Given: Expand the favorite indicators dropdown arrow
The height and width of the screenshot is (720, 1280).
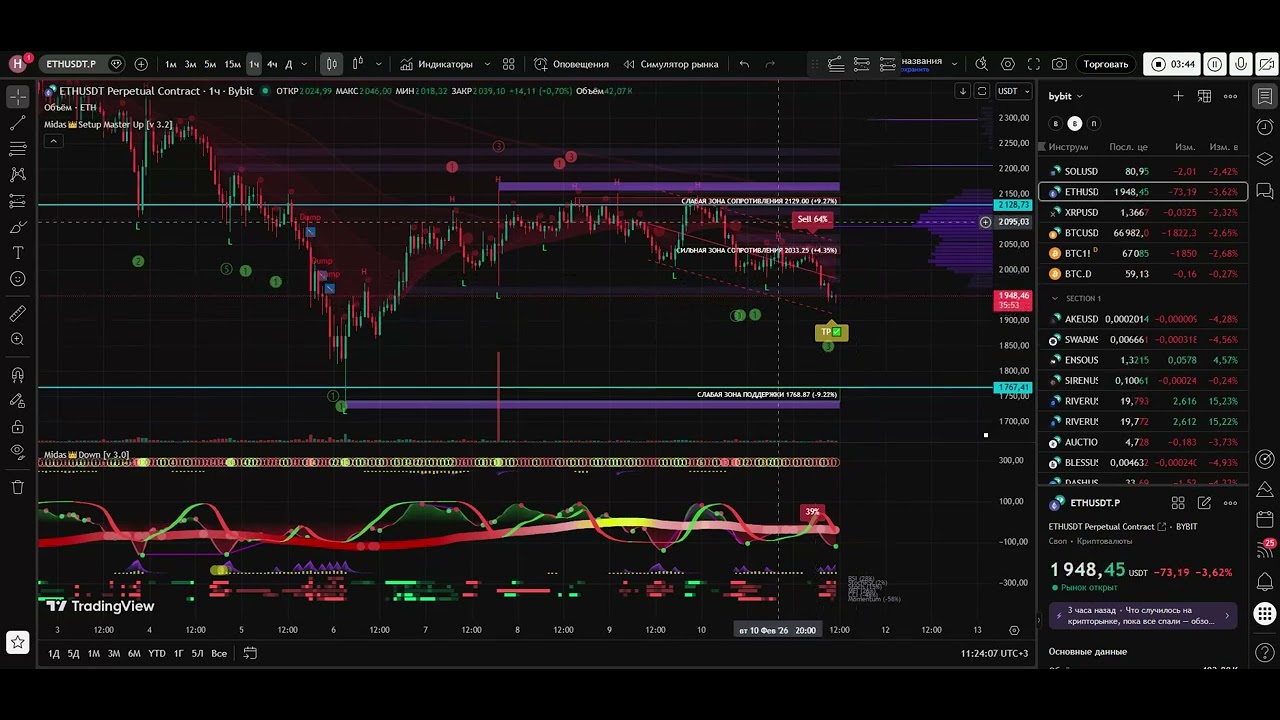Looking at the screenshot, I should click(x=487, y=64).
